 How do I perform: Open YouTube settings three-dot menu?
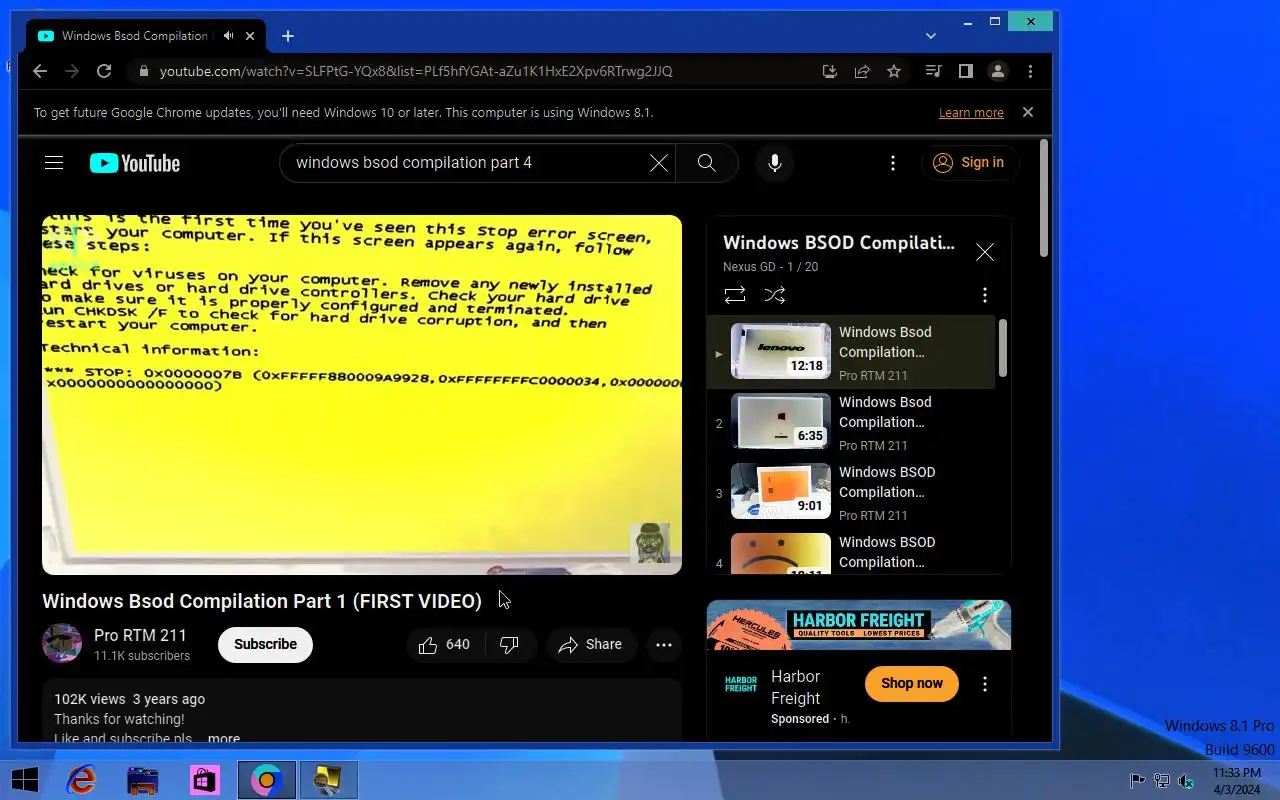coord(893,163)
